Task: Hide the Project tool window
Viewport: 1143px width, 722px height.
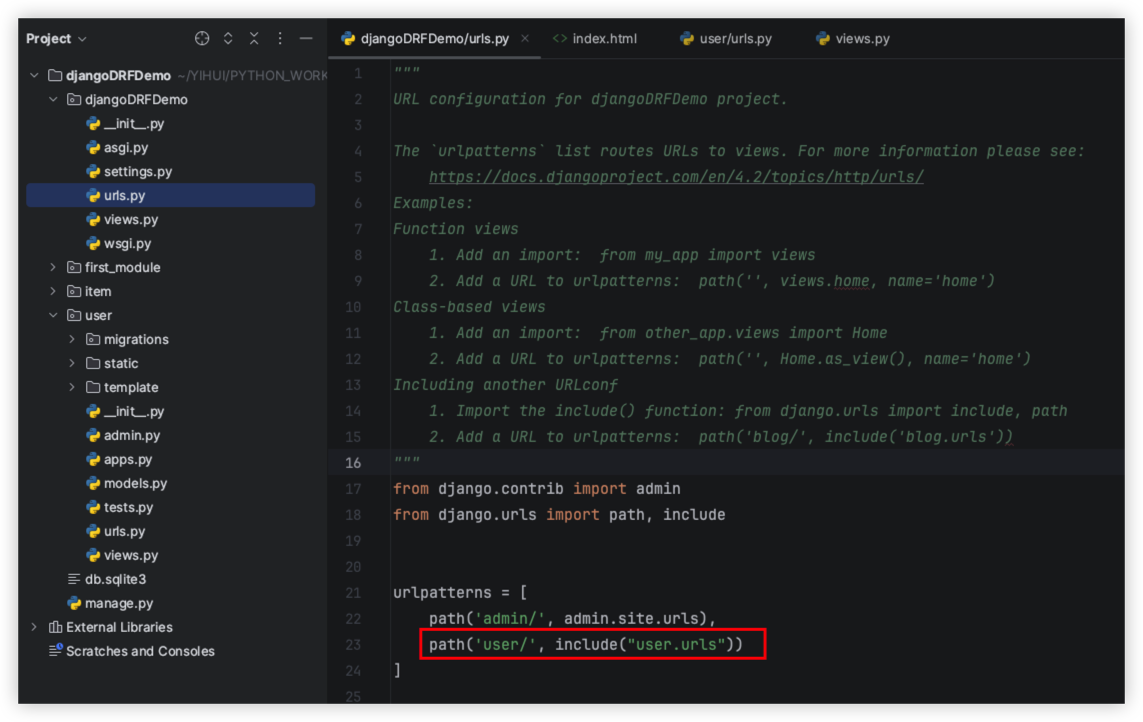Action: [307, 38]
